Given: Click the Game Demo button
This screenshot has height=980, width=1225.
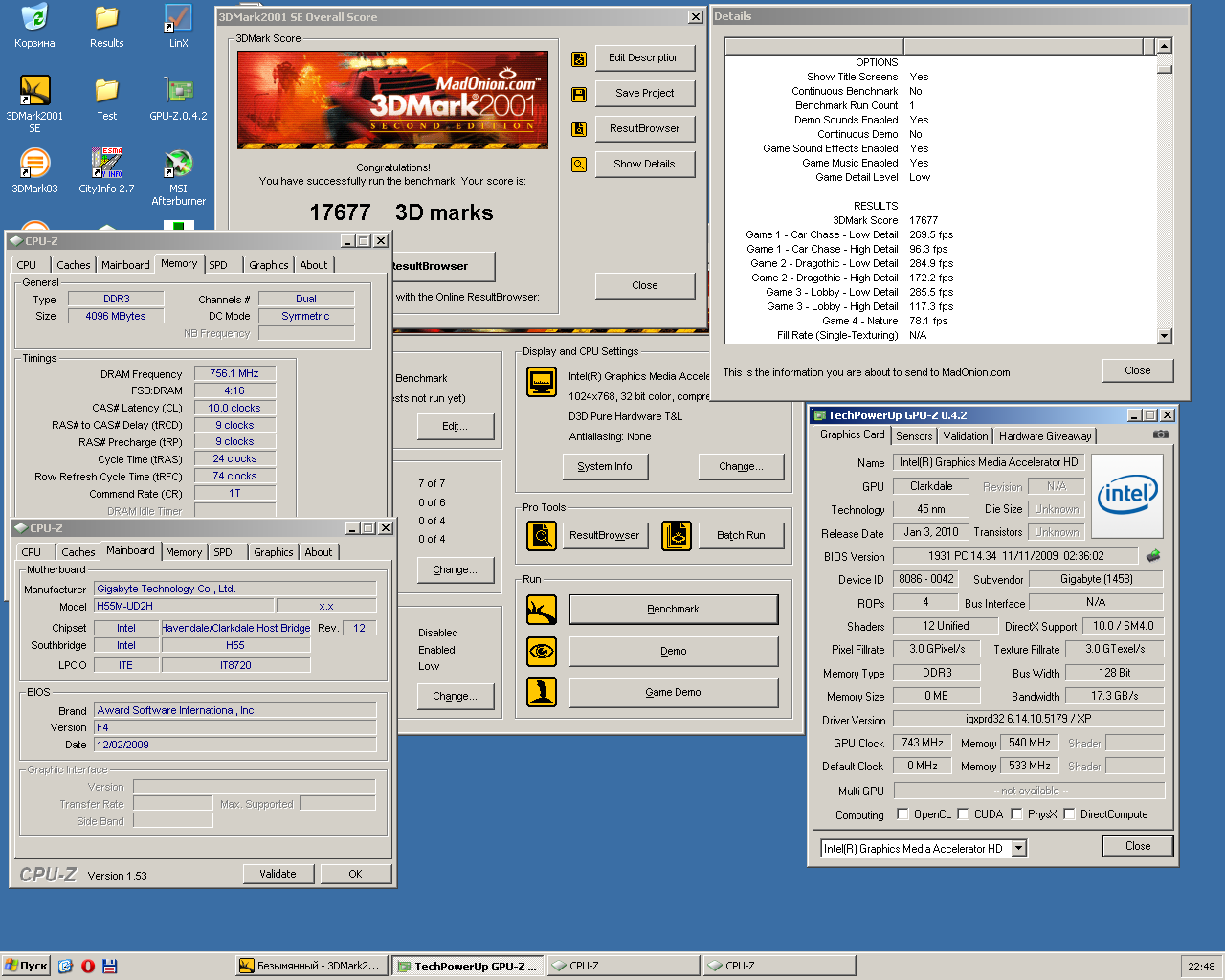Looking at the screenshot, I should coord(674,693).
